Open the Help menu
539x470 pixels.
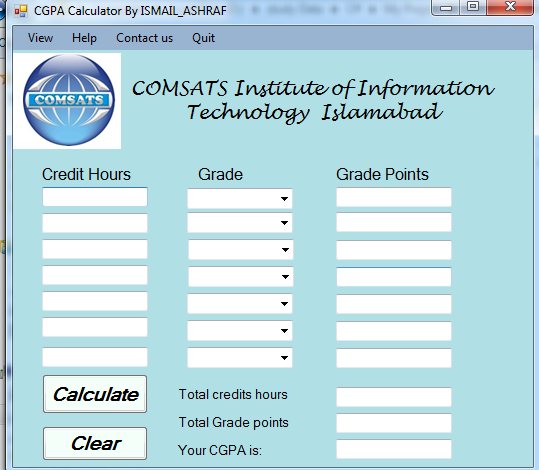pyautogui.click(x=84, y=38)
